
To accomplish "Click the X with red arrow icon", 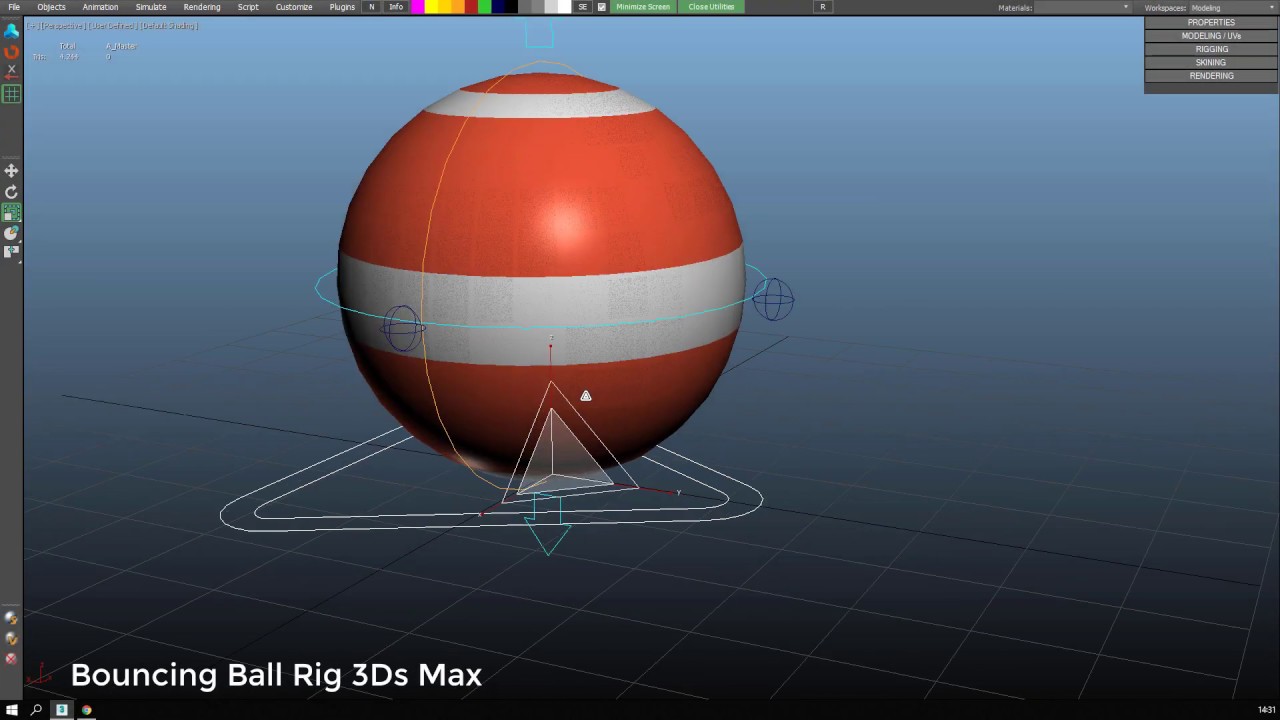I will tap(11, 71).
